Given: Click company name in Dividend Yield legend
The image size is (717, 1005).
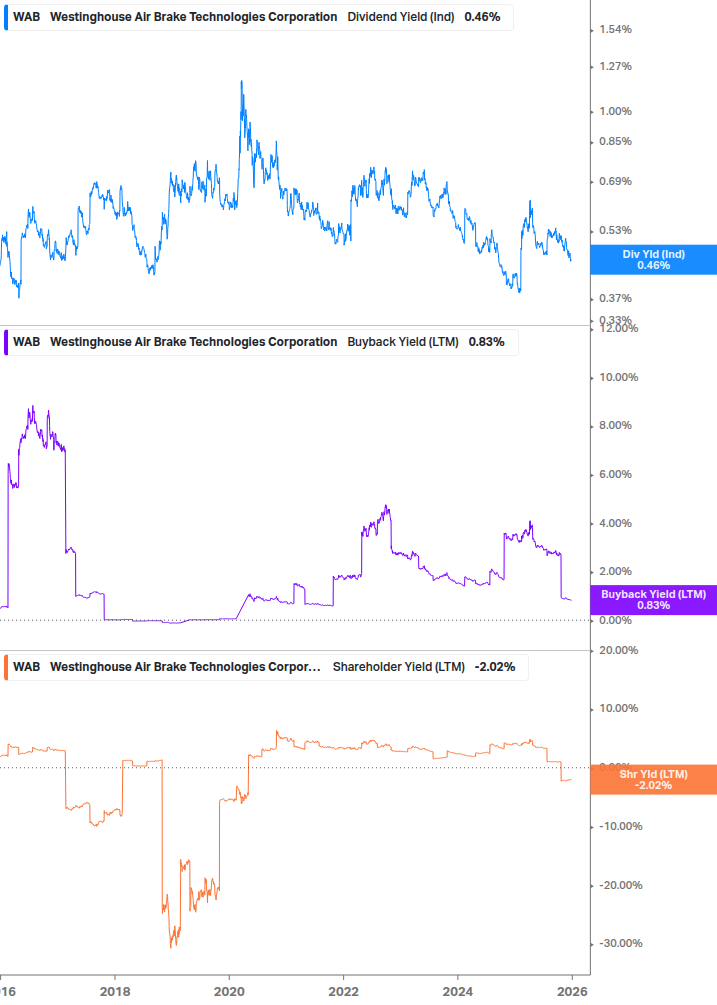Looking at the screenshot, I should coord(194,17).
